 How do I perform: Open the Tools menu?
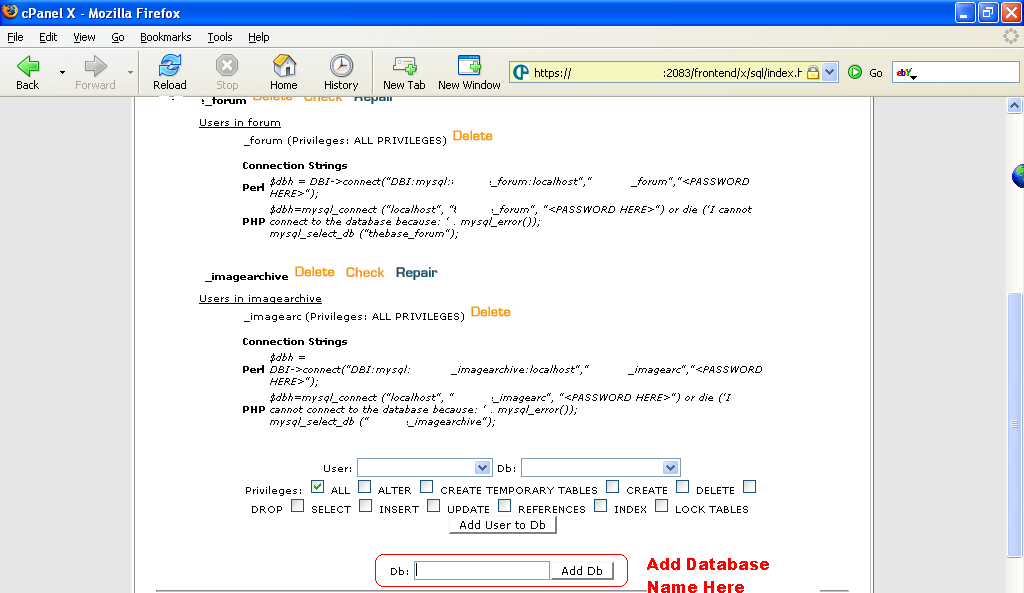(220, 37)
